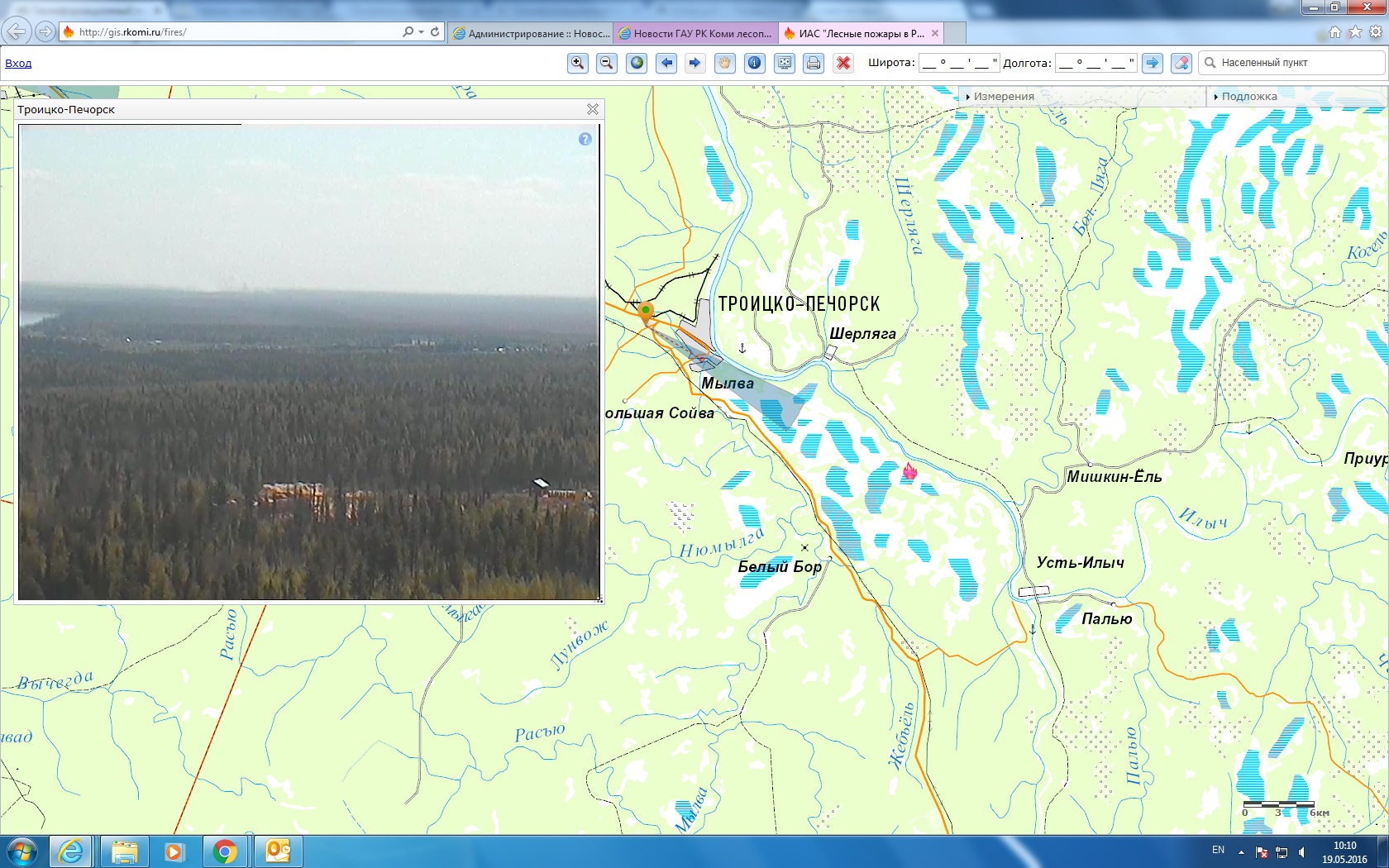
Task: Expand the Измерения panel
Action: point(1003,97)
